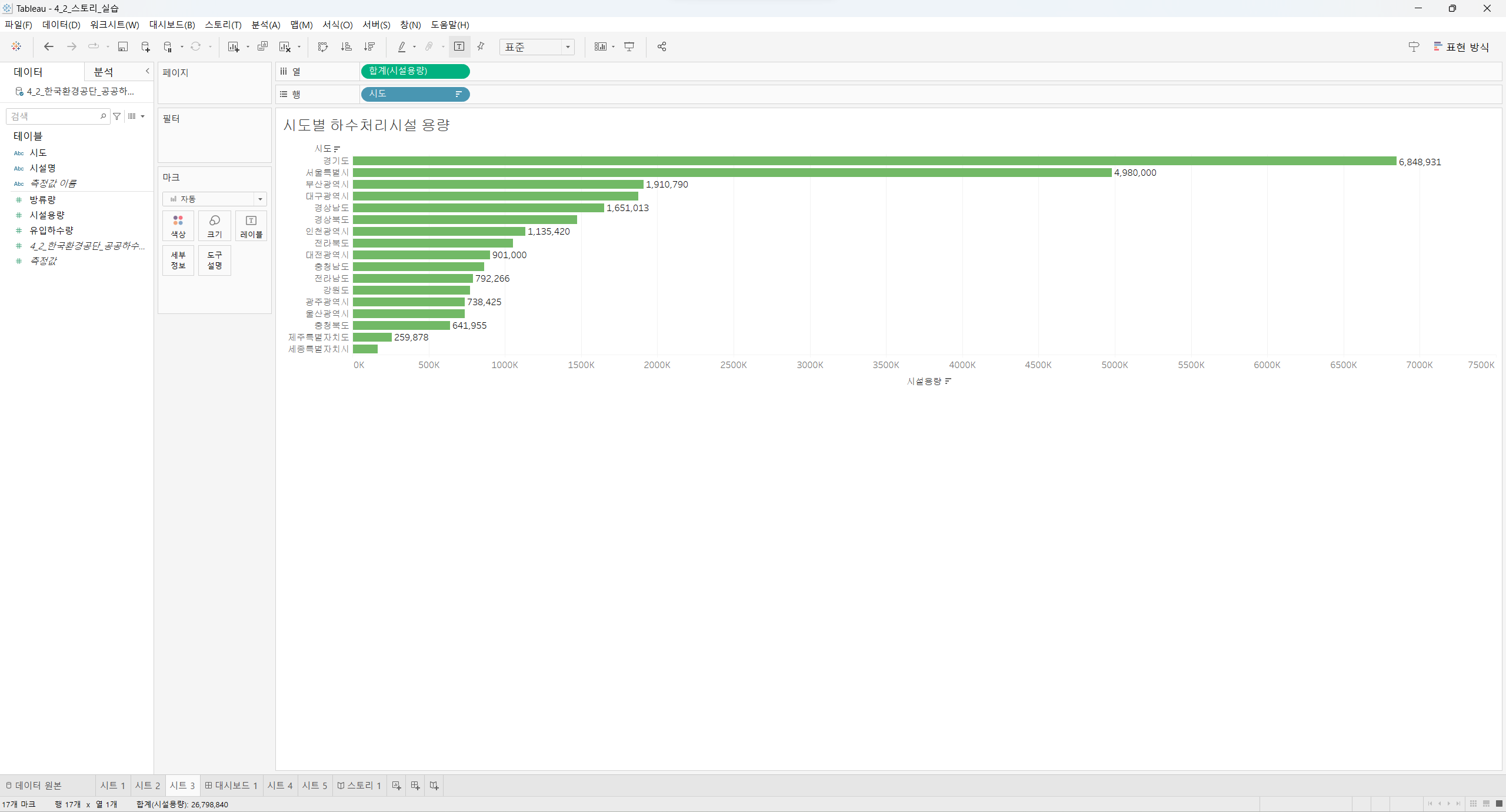Click the save workbook icon
The height and width of the screenshot is (812, 1506).
coord(123,46)
